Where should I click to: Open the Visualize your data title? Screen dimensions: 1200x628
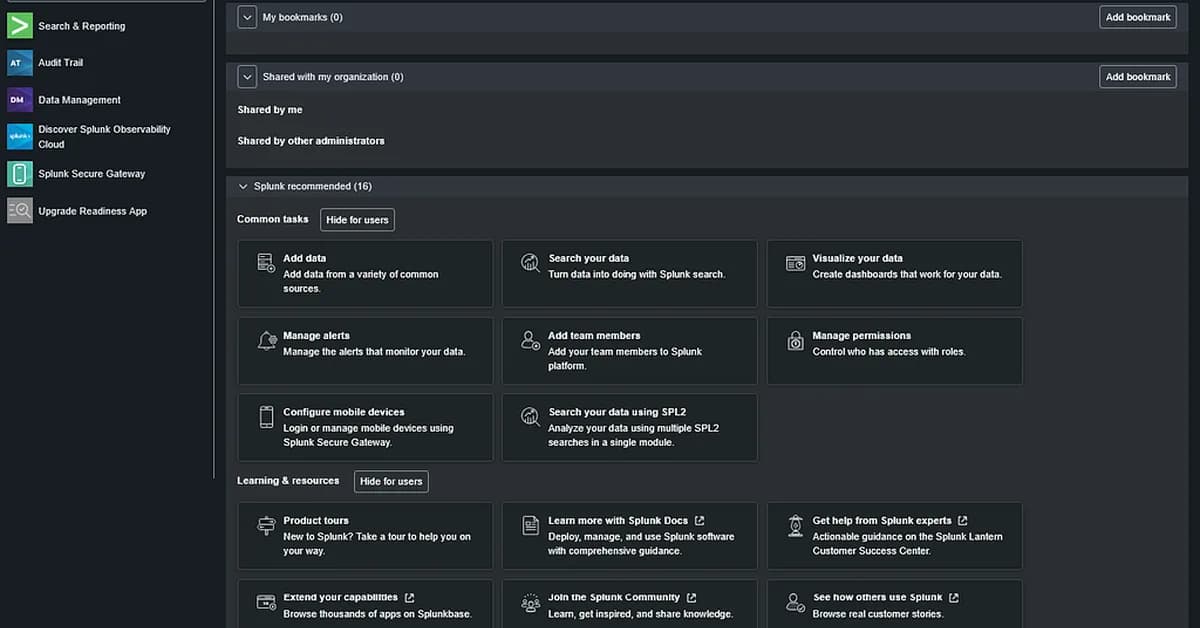point(858,258)
